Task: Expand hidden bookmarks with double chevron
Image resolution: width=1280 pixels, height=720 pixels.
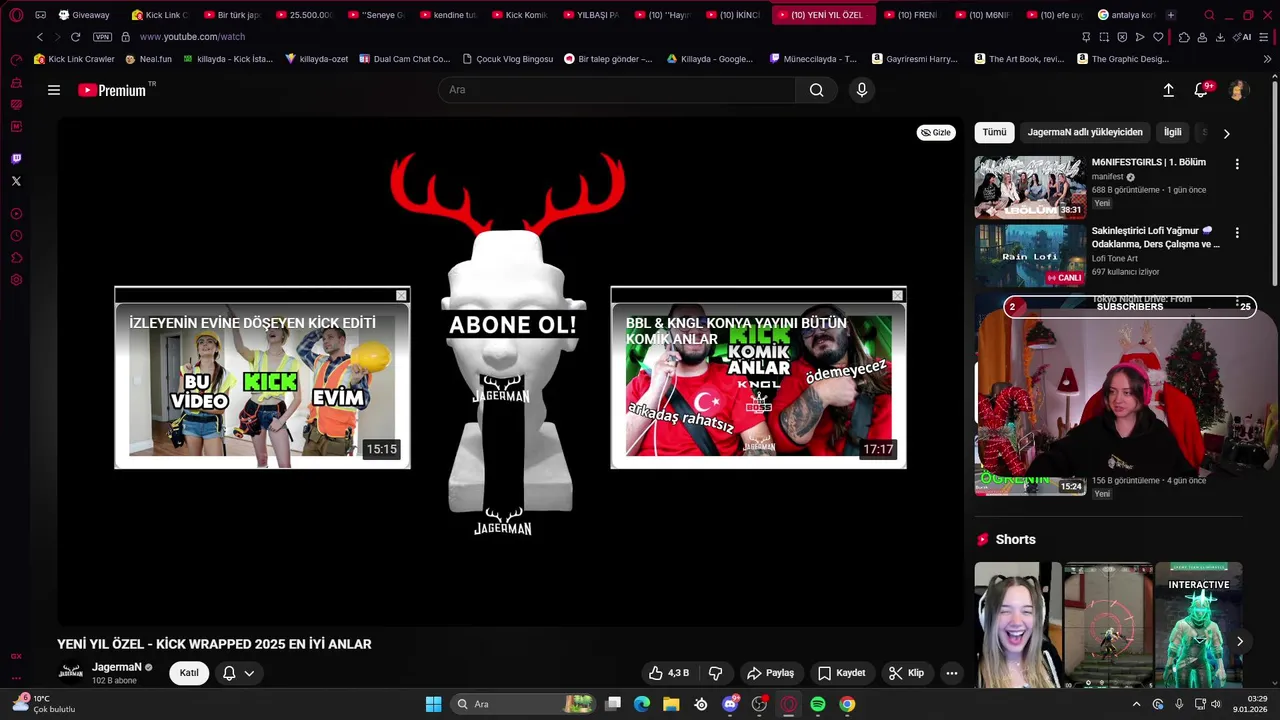Action: pos(1268,59)
